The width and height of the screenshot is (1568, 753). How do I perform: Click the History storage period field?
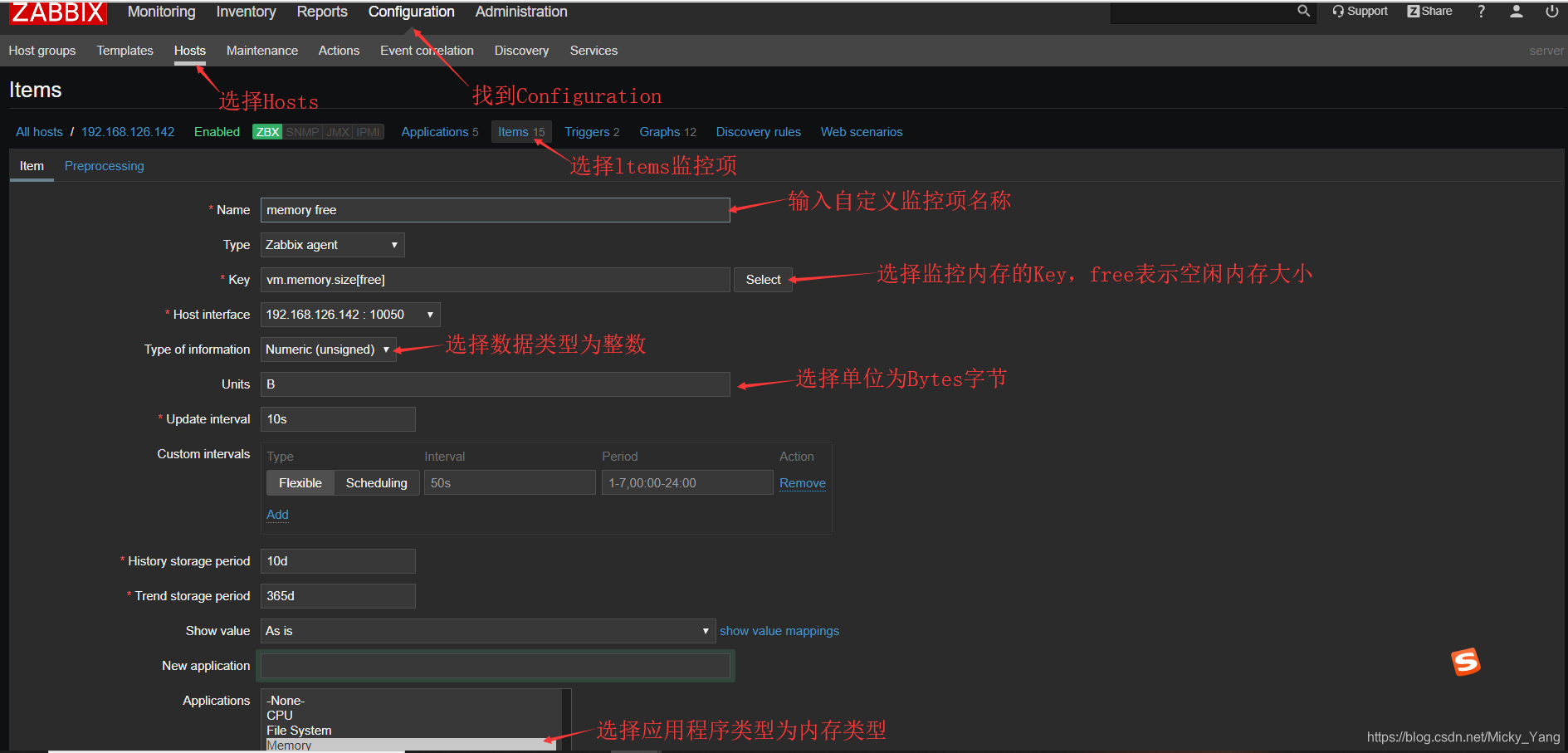click(x=338, y=561)
